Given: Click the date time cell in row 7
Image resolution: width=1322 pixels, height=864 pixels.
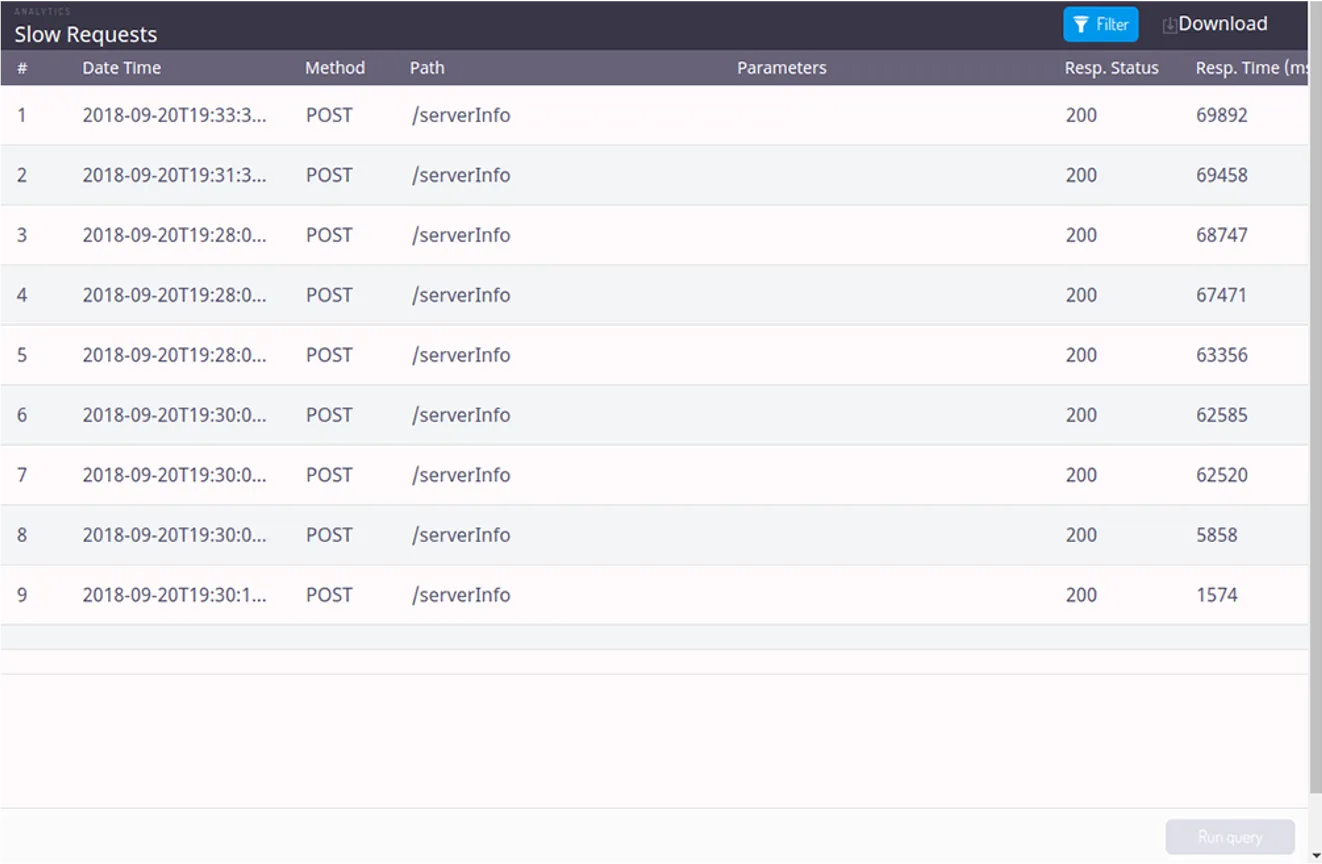Looking at the screenshot, I should 175,475.
